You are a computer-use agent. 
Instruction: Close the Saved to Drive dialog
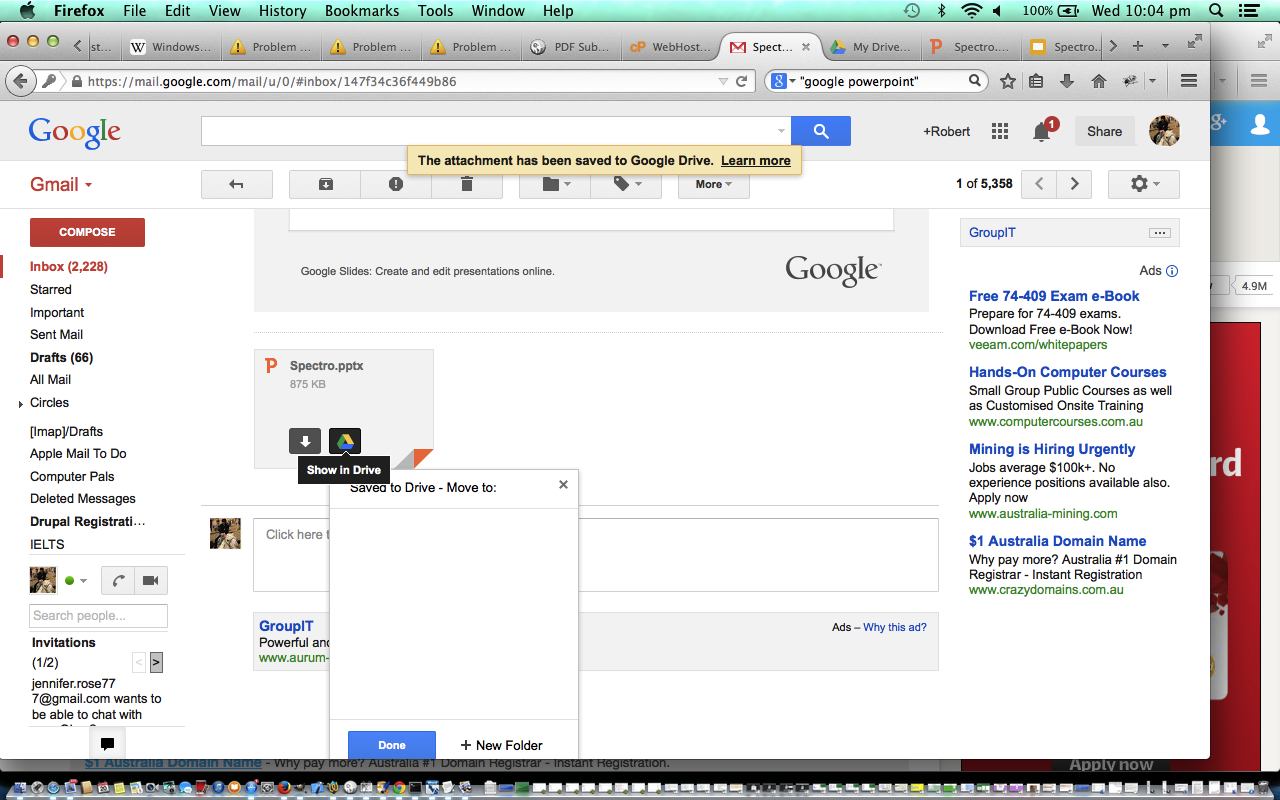point(563,484)
